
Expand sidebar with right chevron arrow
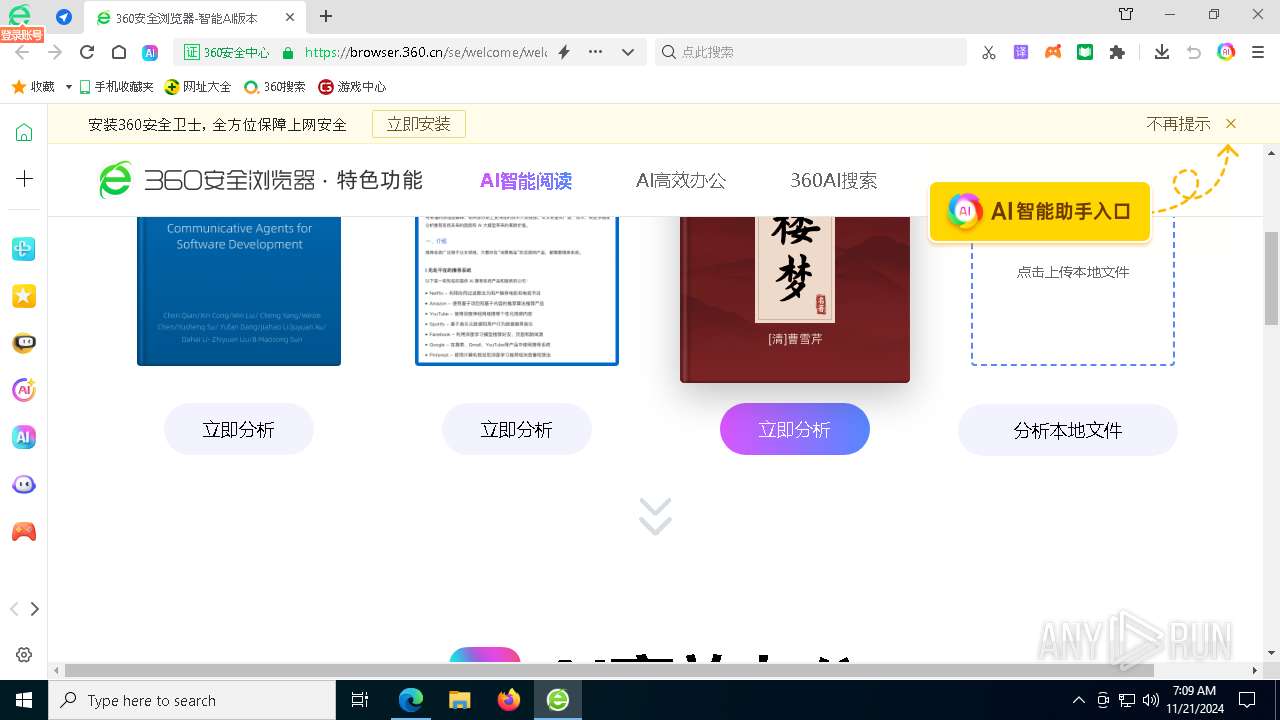(35, 609)
